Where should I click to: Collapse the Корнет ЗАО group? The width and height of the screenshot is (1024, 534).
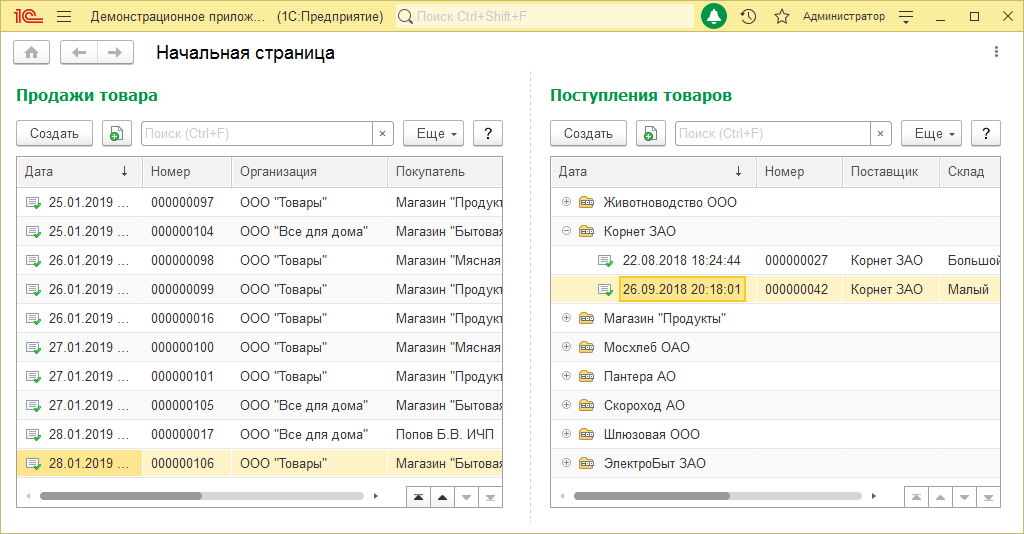click(566, 230)
